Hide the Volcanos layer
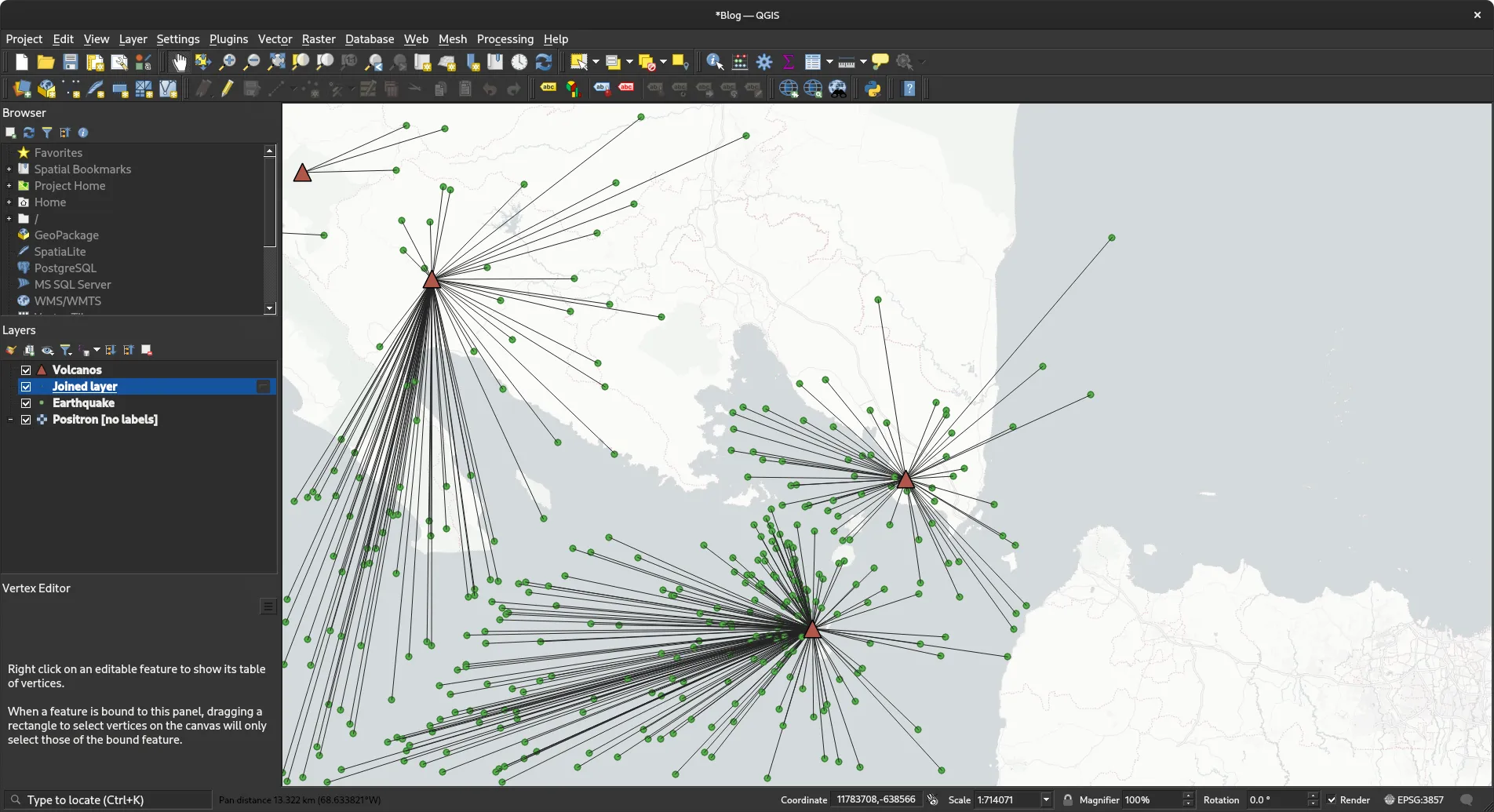The height and width of the screenshot is (812, 1494). click(26, 370)
